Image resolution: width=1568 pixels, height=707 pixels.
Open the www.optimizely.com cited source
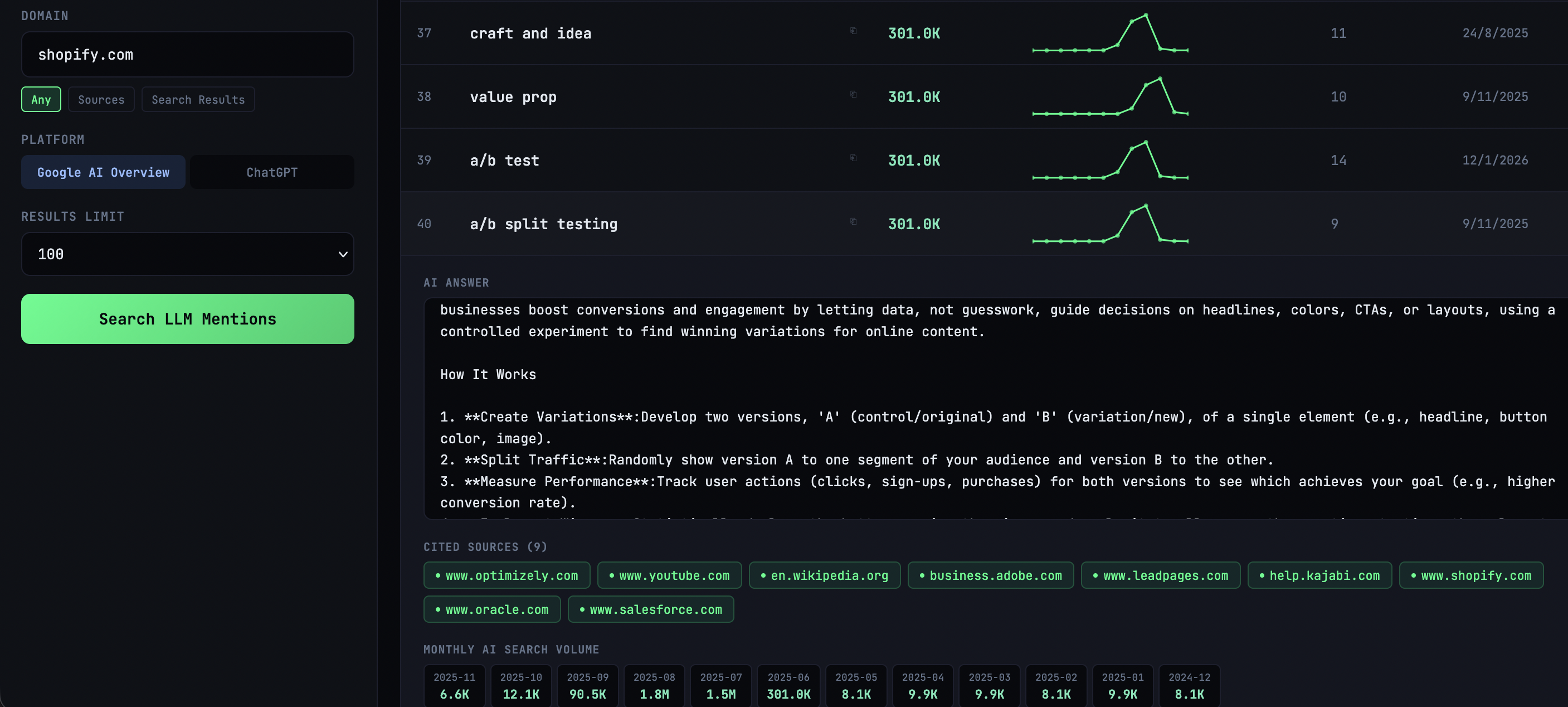[507, 575]
